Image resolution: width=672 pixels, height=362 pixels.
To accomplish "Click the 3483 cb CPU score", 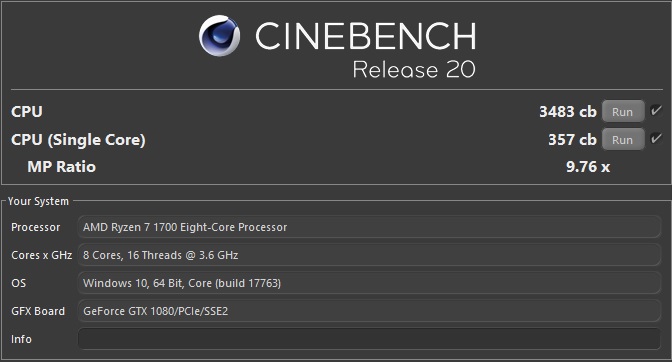I will [x=567, y=112].
